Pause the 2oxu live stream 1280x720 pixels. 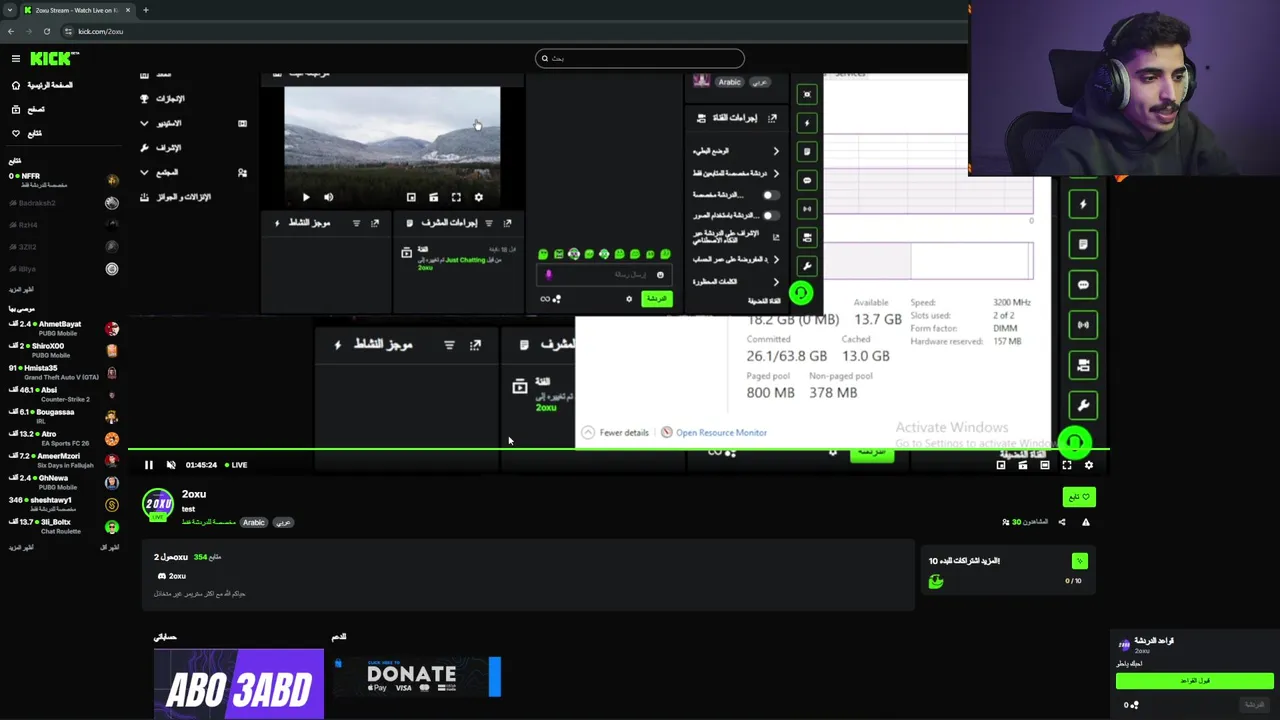click(148, 465)
